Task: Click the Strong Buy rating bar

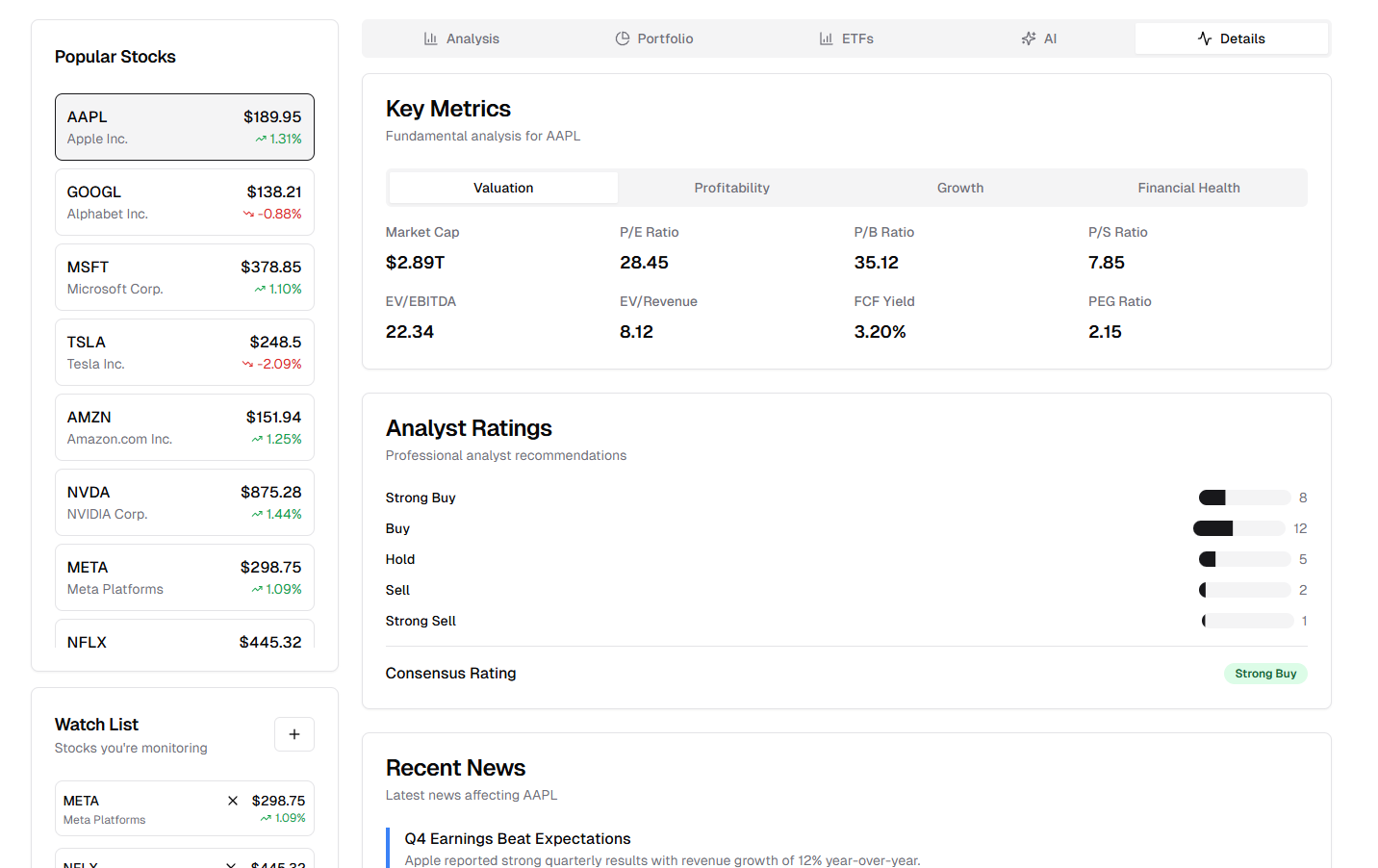Action: click(x=1245, y=498)
